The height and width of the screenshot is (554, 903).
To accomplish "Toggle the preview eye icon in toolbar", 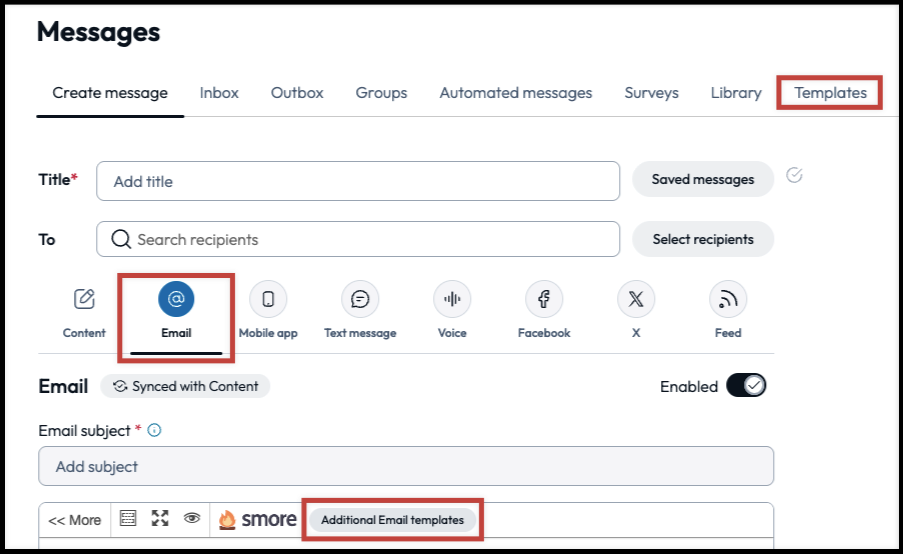I will coord(192,518).
